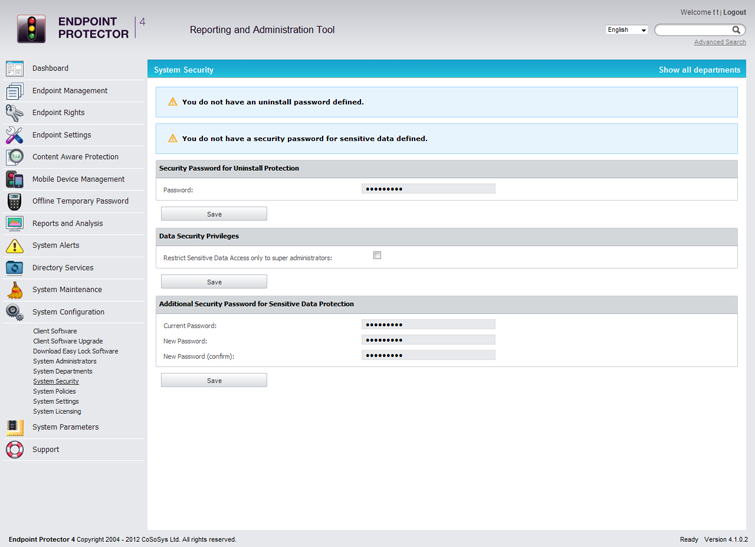Open System Maintenance menu item
Screen dimensions: 755x547
67,290
